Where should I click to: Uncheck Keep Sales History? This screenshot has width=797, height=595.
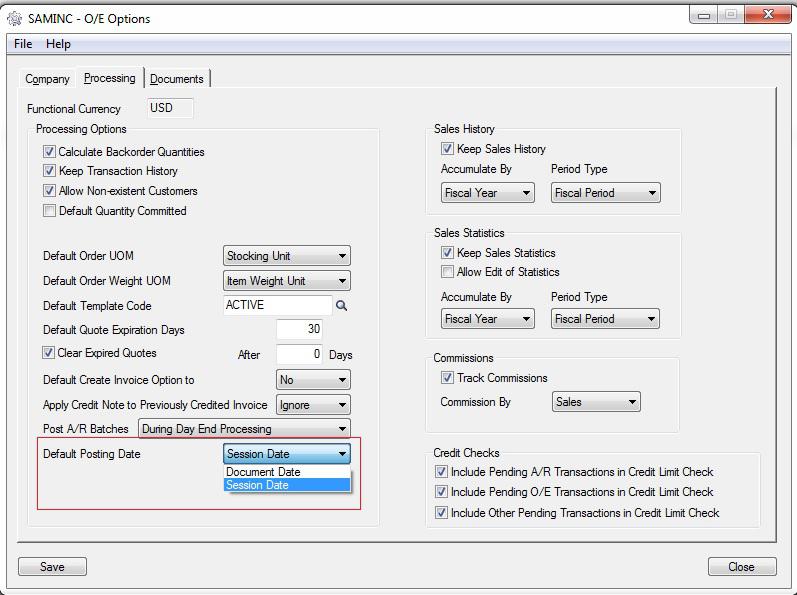click(x=447, y=149)
